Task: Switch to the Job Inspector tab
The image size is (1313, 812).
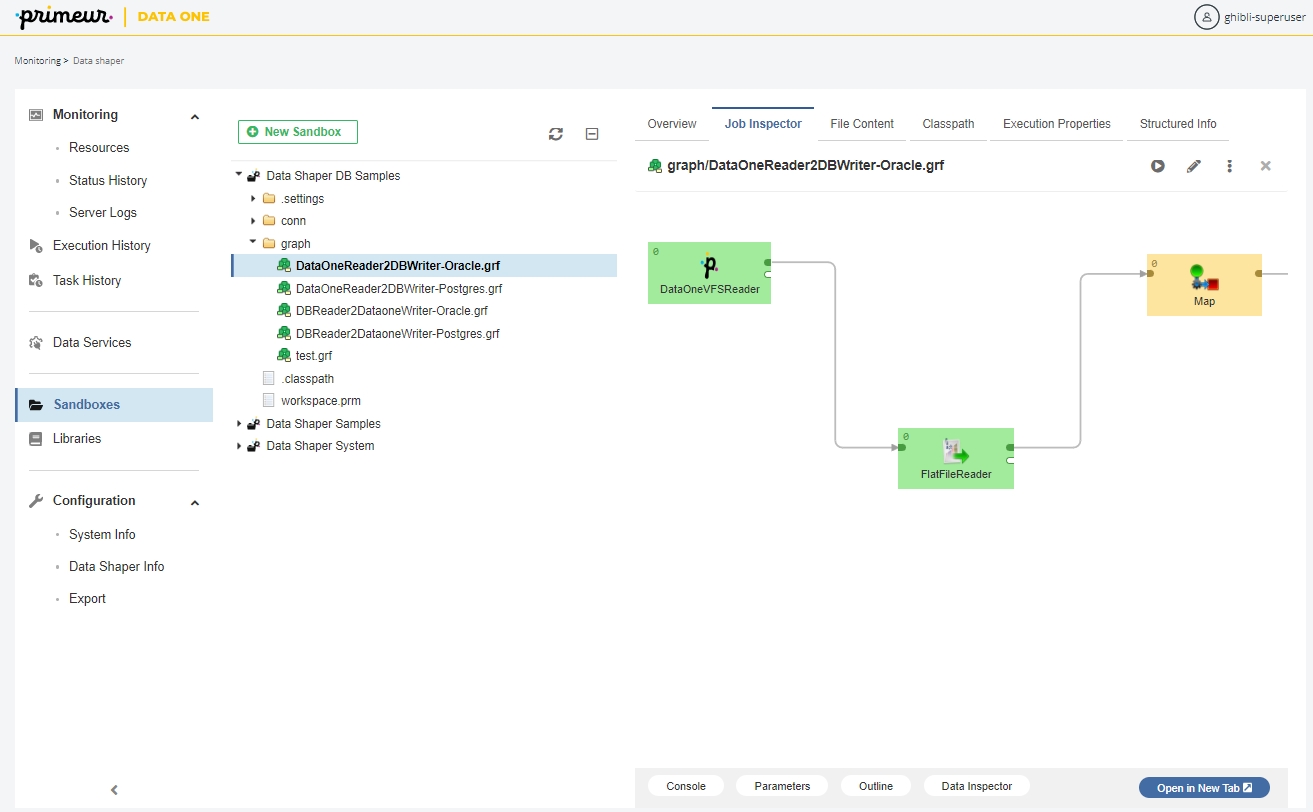Action: click(763, 124)
